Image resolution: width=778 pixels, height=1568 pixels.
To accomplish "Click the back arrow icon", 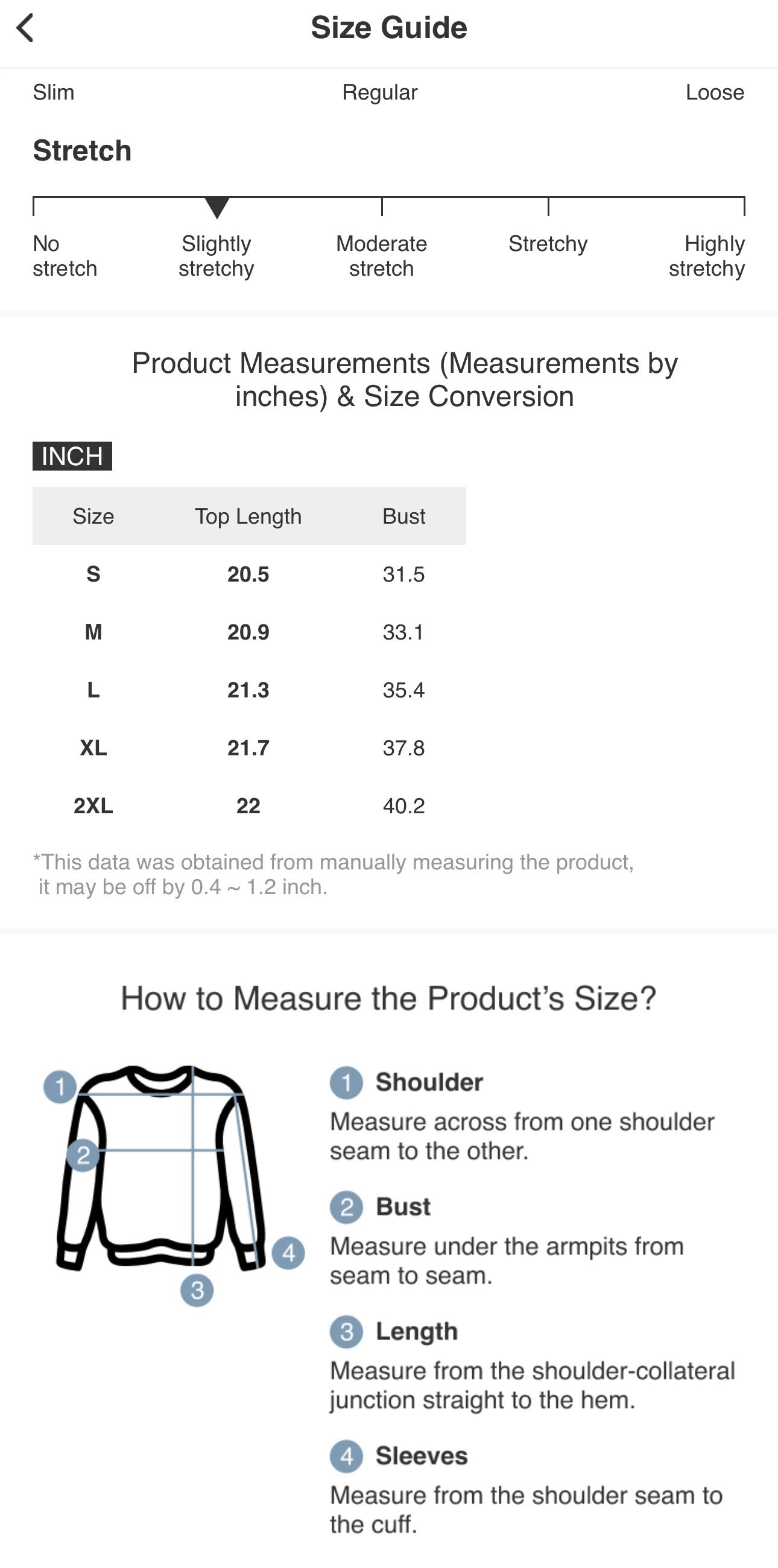I will (25, 27).
